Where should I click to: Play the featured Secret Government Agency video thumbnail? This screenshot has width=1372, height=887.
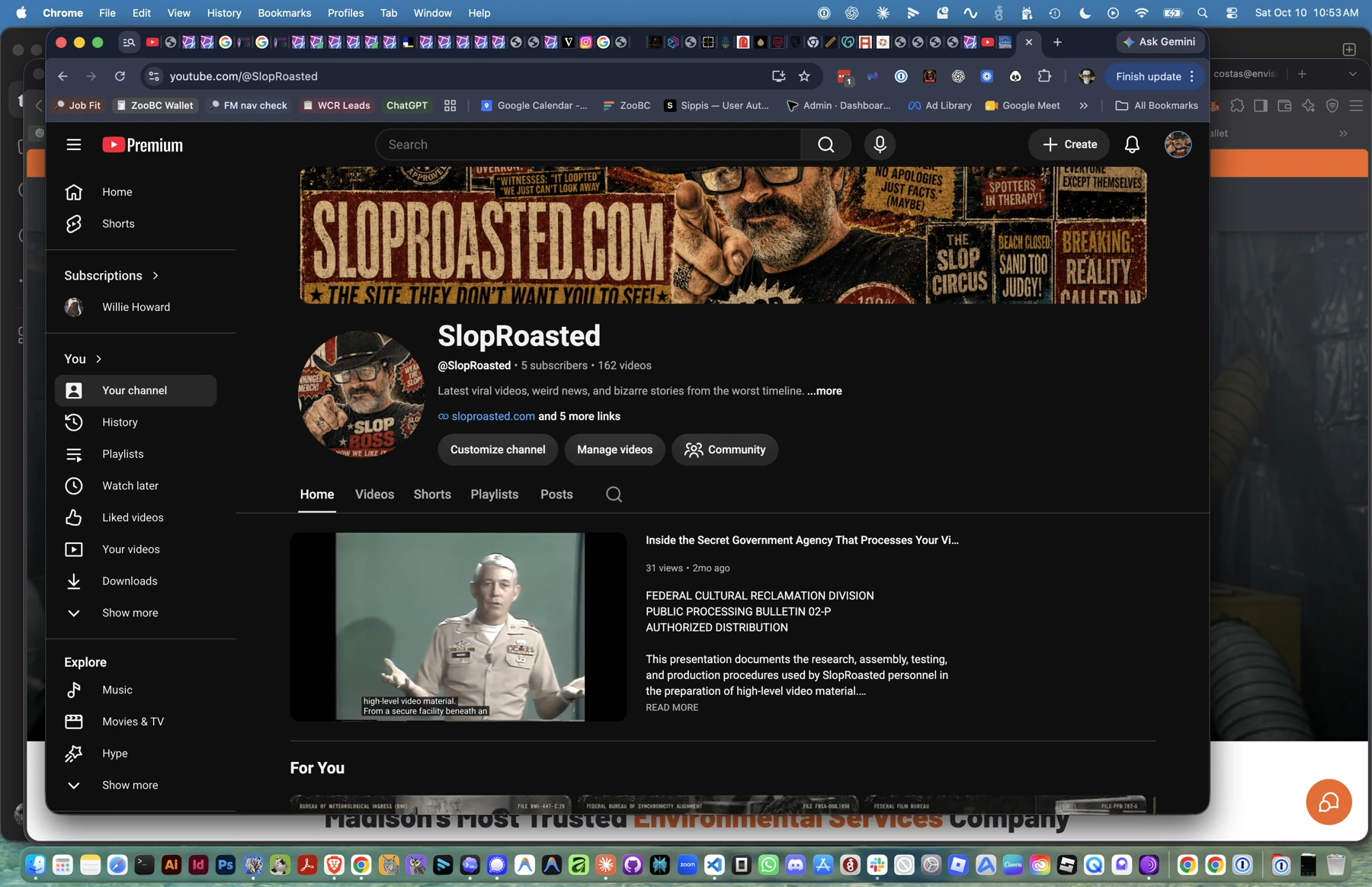click(x=458, y=626)
